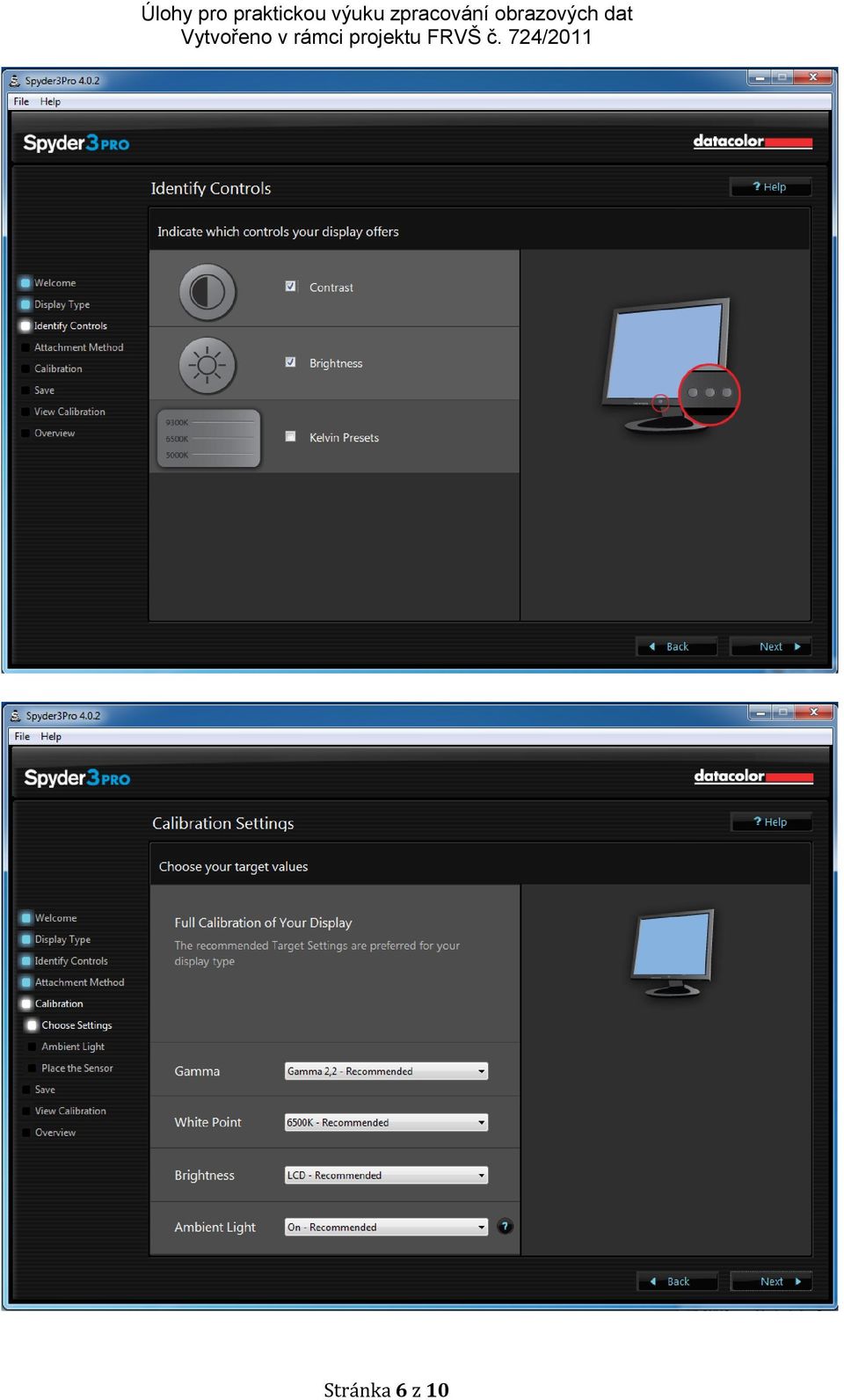Open the White Point 6500K dropdown
The height and width of the screenshot is (1400, 844).
pyautogui.click(x=386, y=1122)
